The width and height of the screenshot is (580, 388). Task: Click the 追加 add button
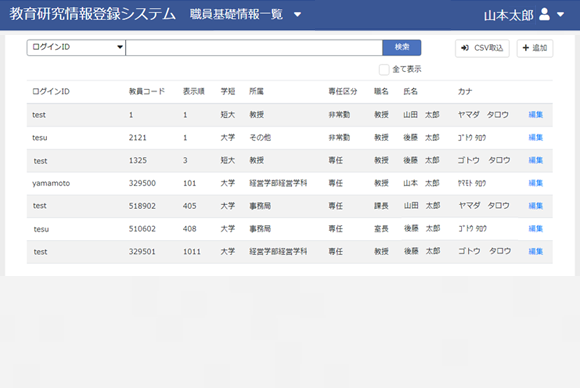pos(535,48)
